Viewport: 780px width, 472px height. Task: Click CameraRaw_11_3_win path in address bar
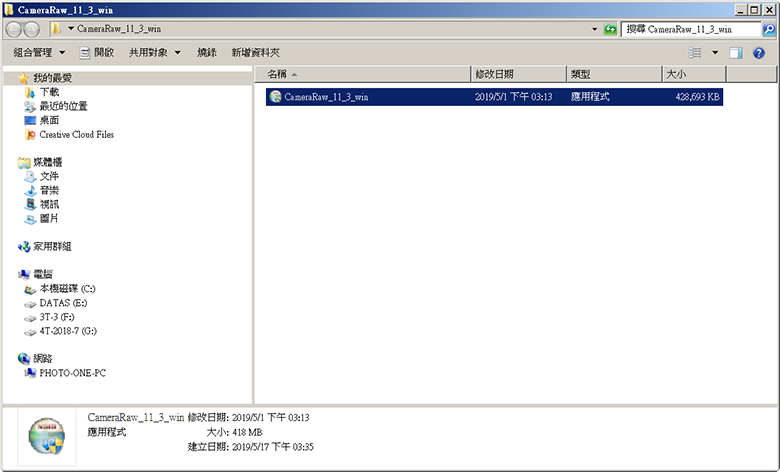click(119, 29)
